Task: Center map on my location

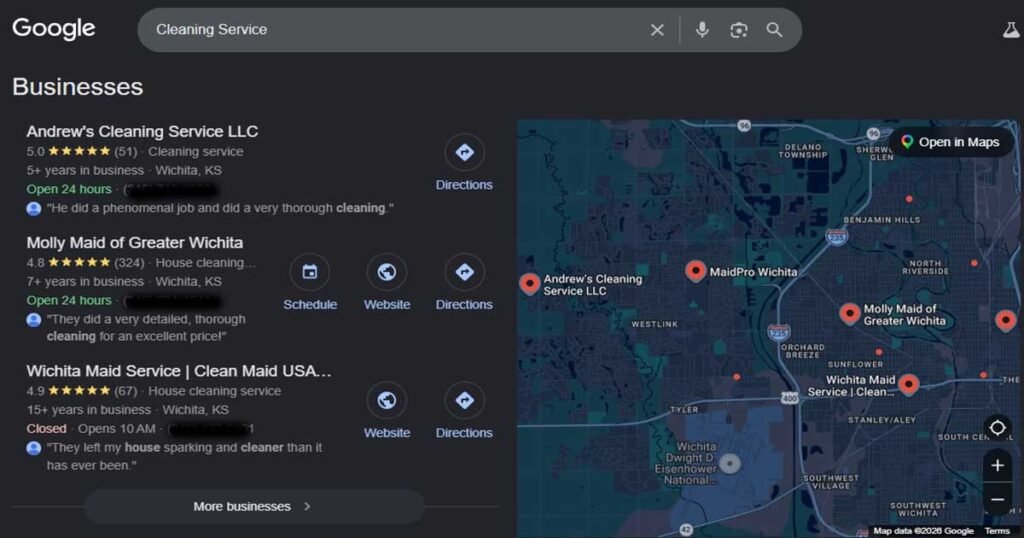Action: (997, 428)
